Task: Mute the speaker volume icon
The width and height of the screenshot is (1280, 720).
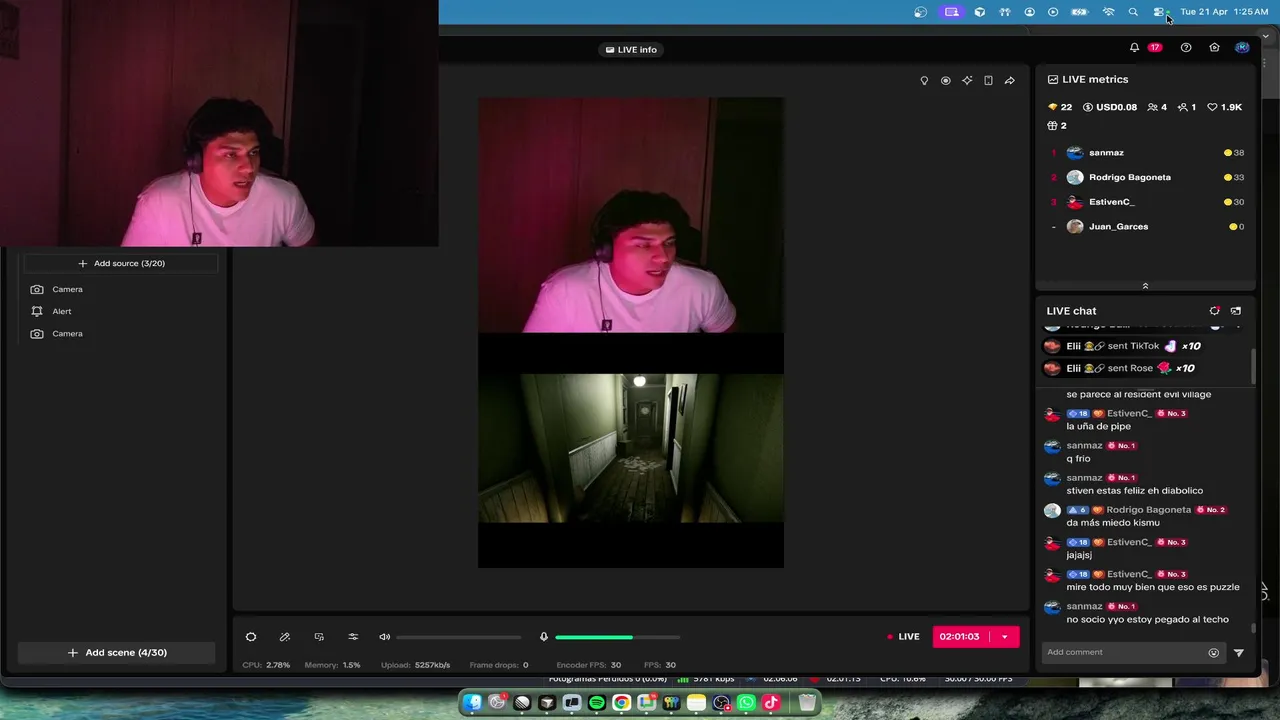Action: coord(385,637)
